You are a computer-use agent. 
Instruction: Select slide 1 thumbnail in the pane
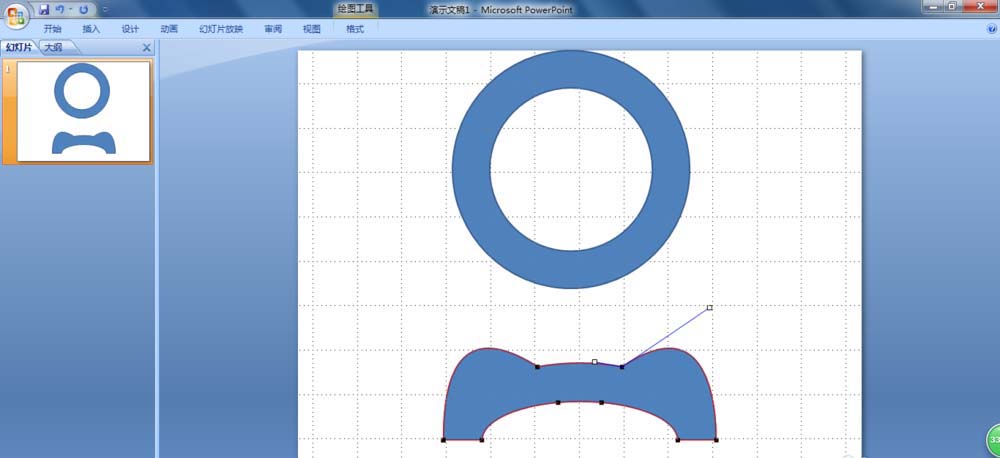point(84,112)
